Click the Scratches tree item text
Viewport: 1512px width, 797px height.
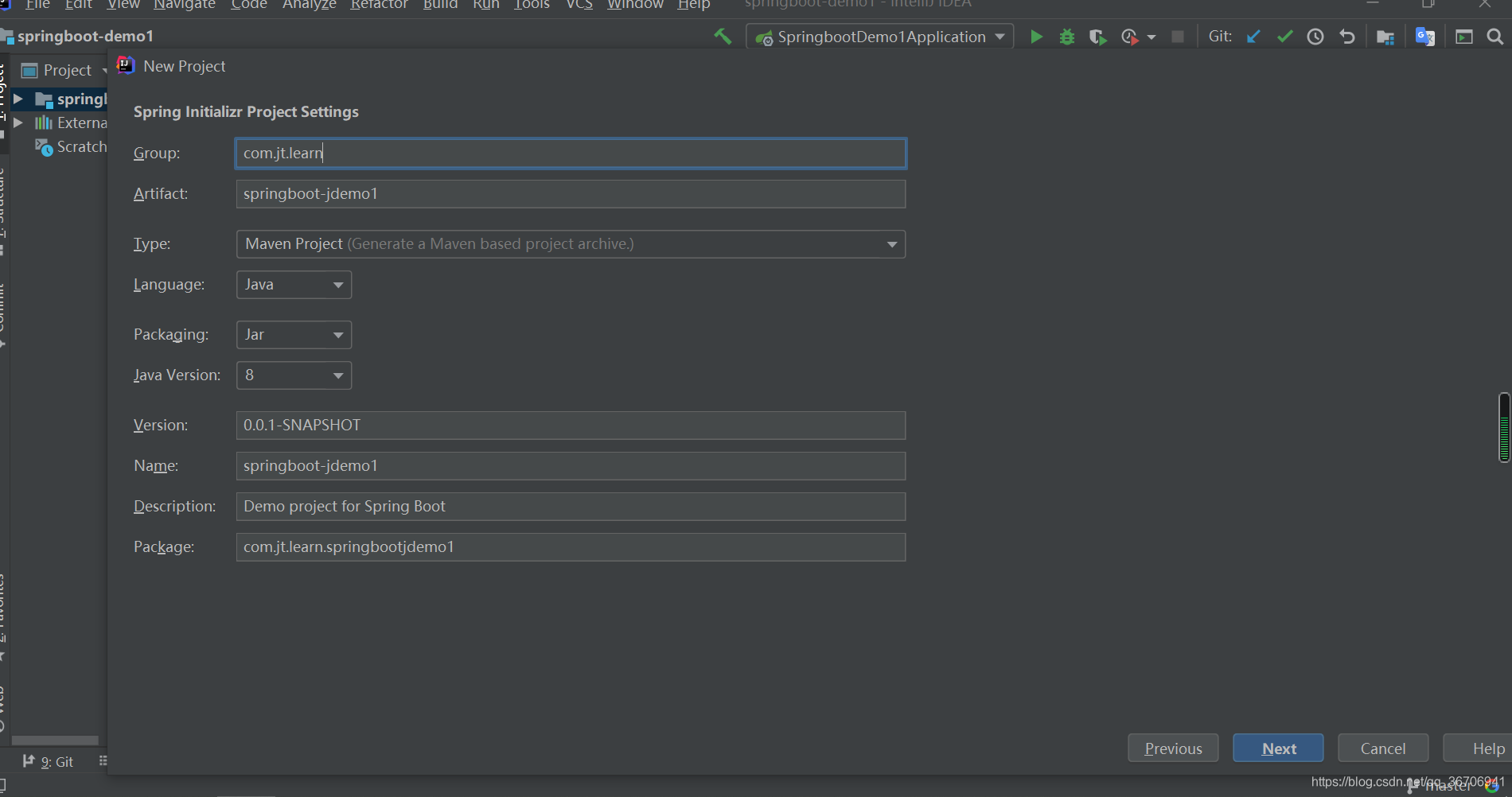coord(82,147)
